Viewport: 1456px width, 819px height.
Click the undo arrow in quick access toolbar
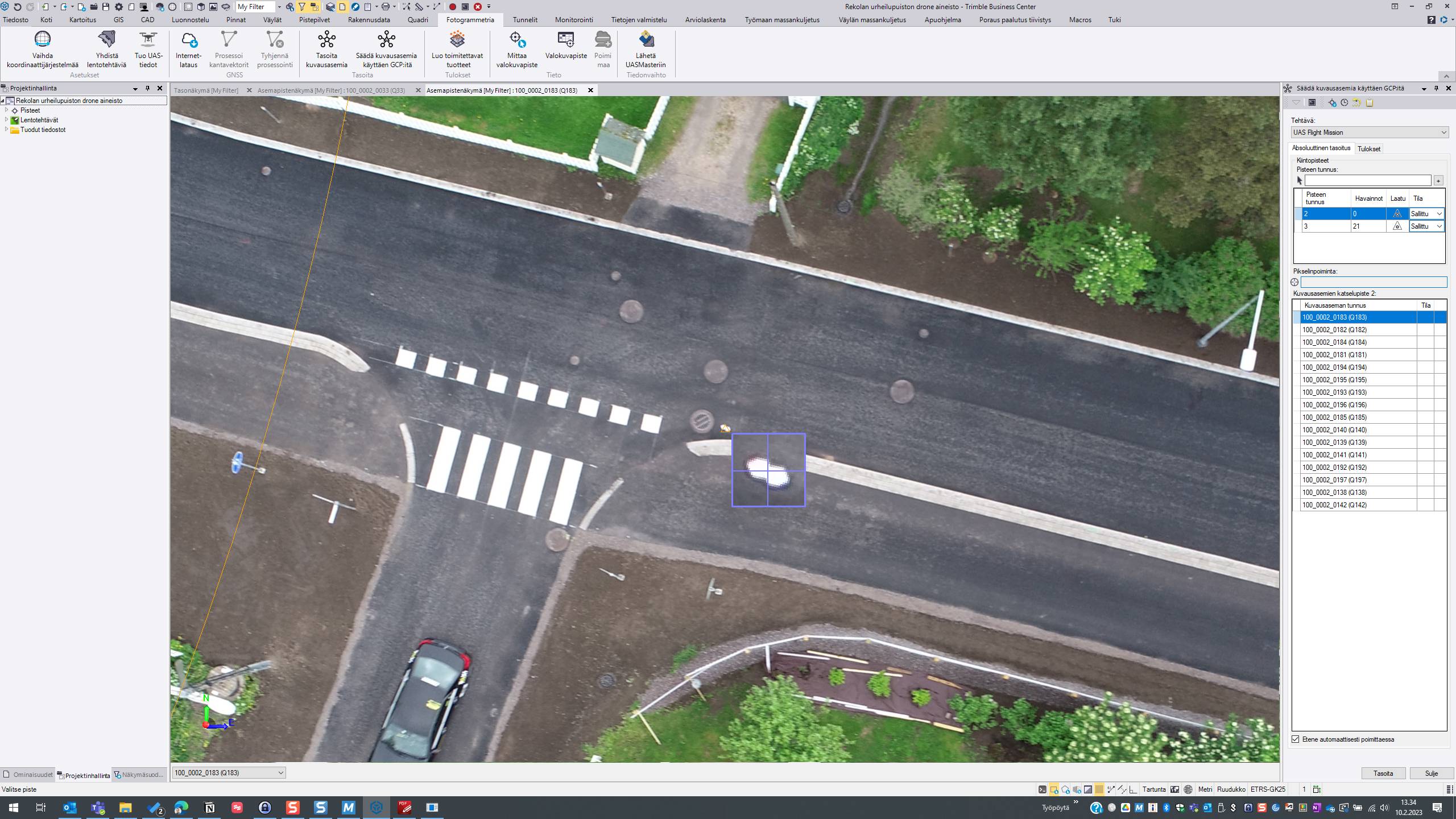[x=18, y=7]
